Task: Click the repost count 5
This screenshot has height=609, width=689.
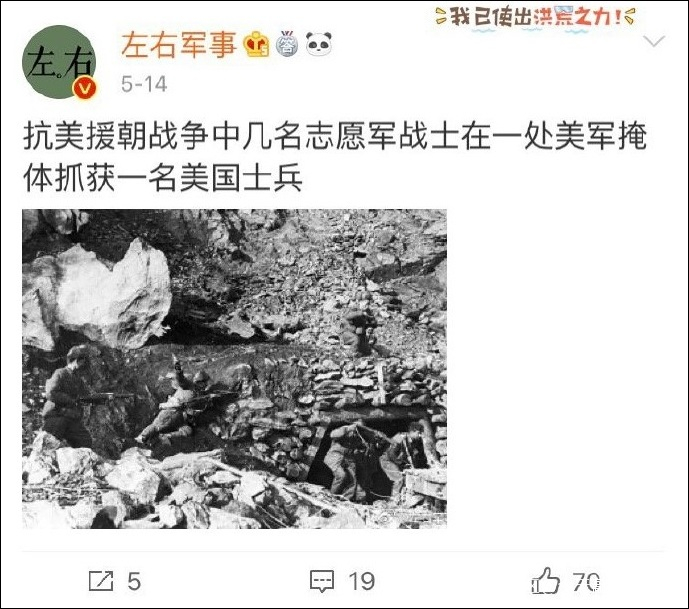Action: coord(134,581)
